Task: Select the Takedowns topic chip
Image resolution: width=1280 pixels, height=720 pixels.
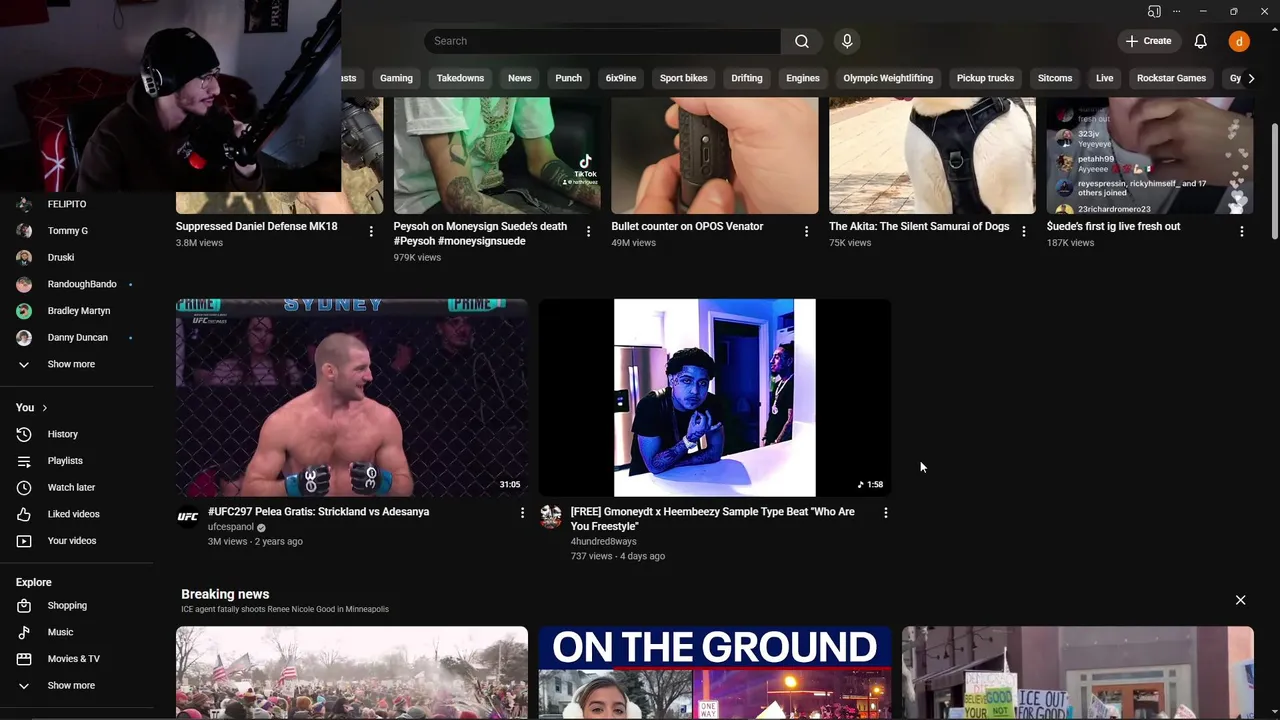Action: [460, 78]
